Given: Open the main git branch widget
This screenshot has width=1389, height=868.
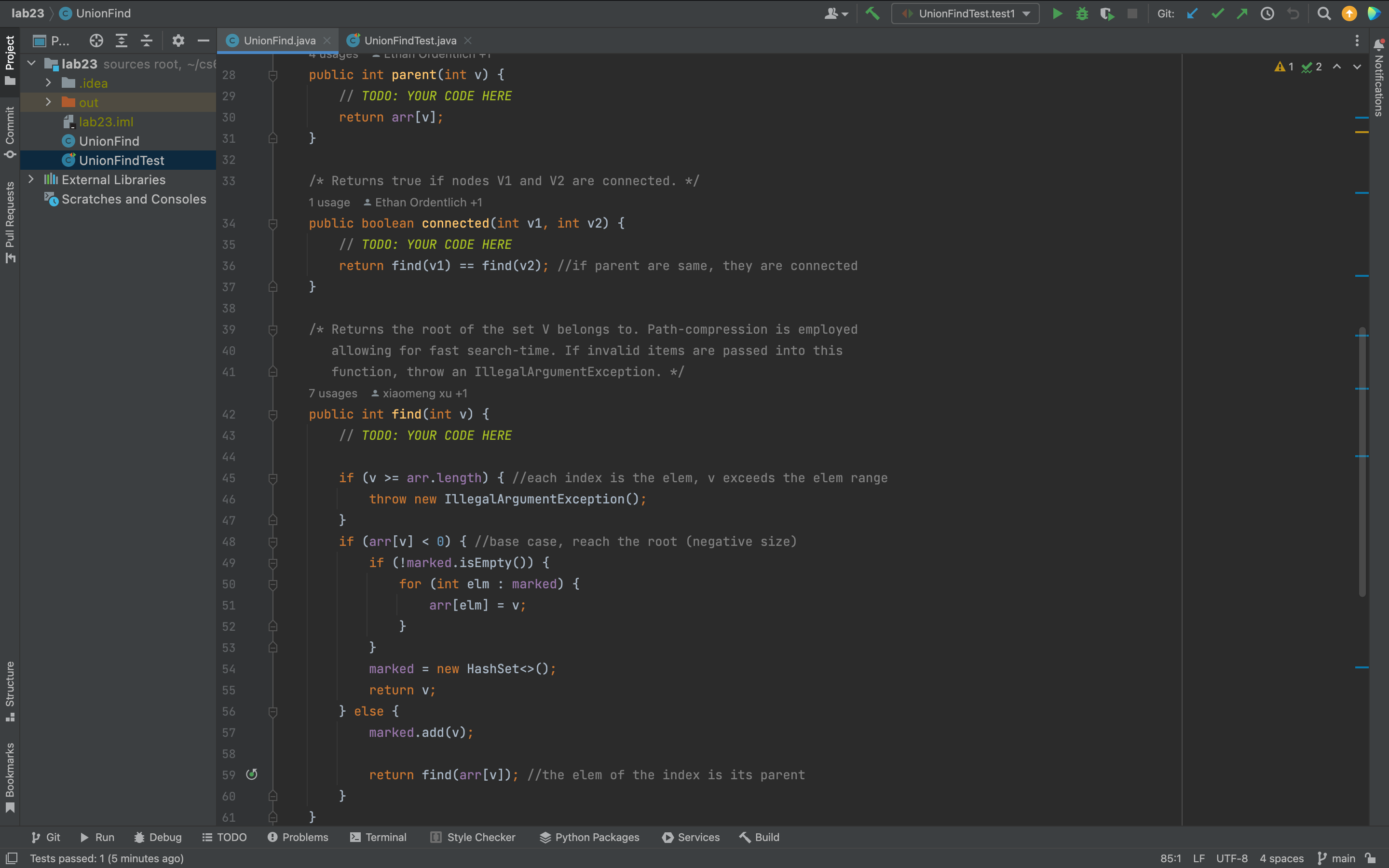Looking at the screenshot, I should pyautogui.click(x=1337, y=858).
